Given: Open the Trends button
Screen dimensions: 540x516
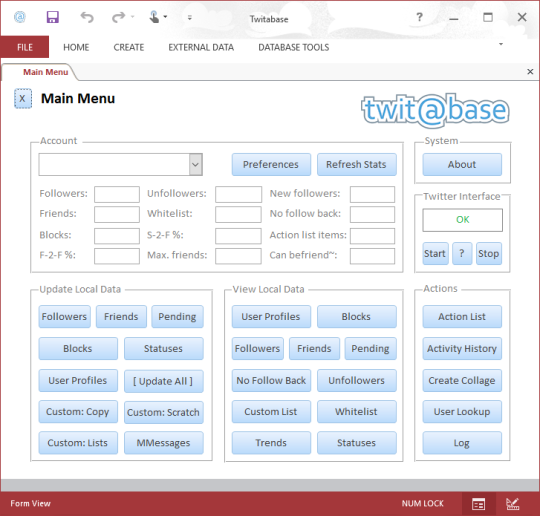Looking at the screenshot, I should (x=271, y=443).
